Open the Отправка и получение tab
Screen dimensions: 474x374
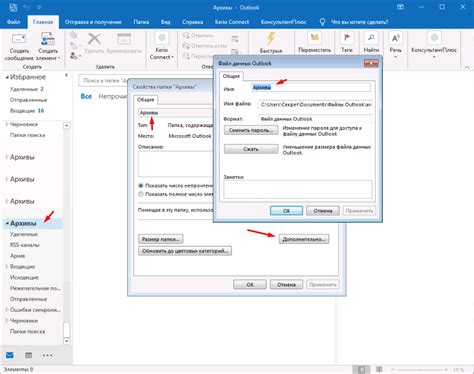coord(93,22)
